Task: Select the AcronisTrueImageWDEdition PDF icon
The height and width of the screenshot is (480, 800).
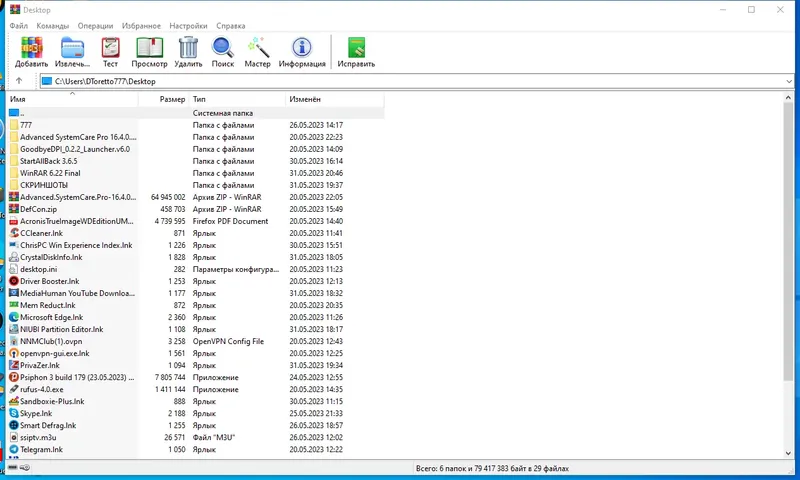Action: click(14, 221)
